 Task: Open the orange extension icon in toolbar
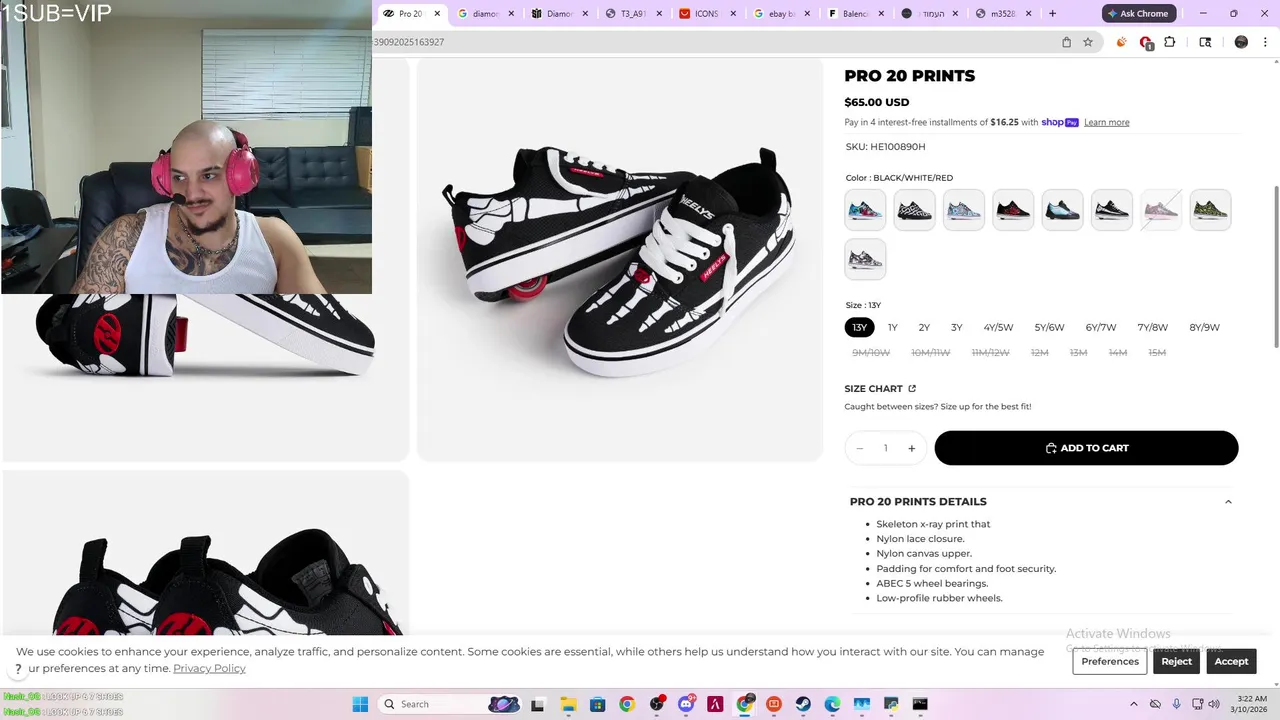1121,42
